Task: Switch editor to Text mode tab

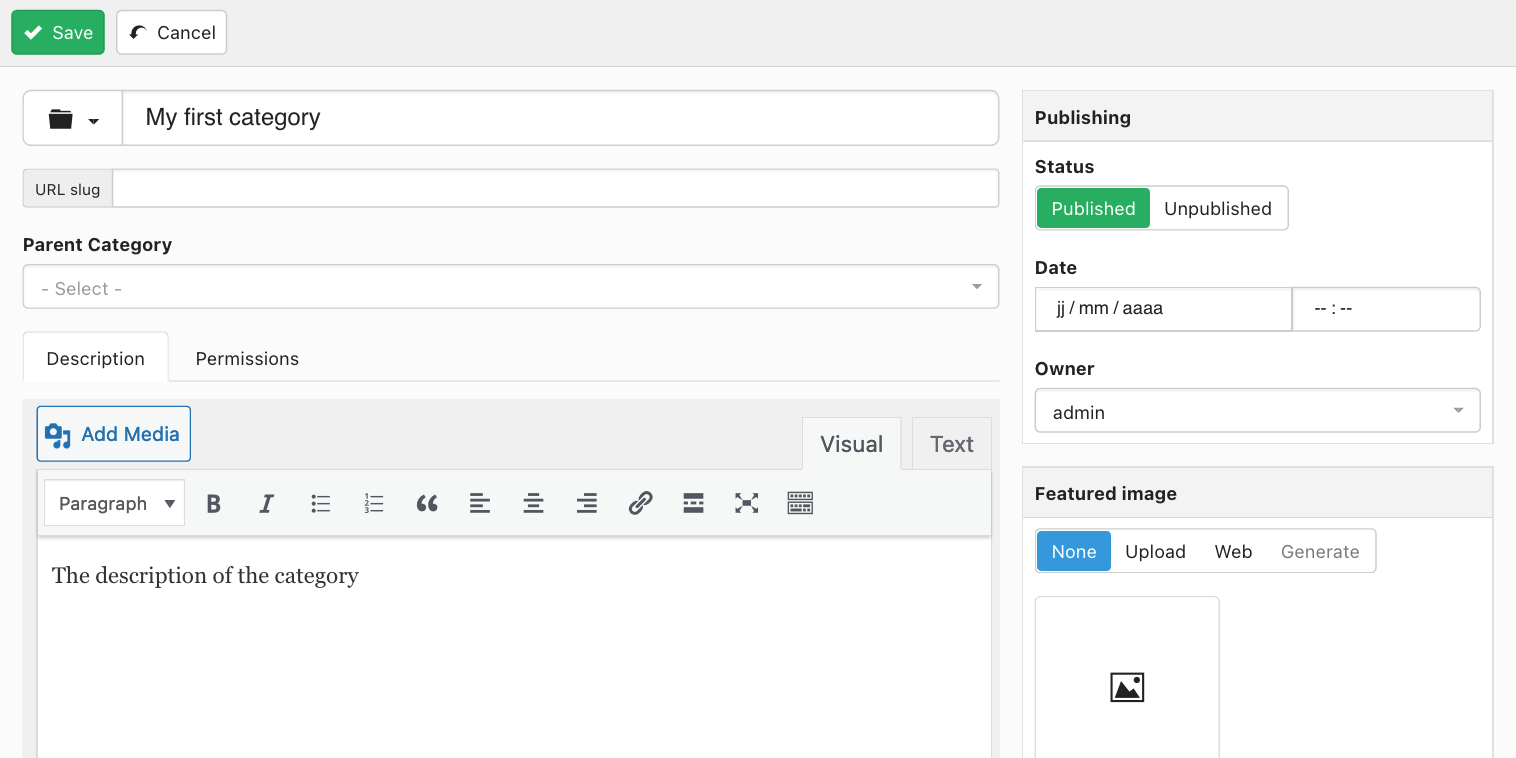Action: tap(951, 444)
